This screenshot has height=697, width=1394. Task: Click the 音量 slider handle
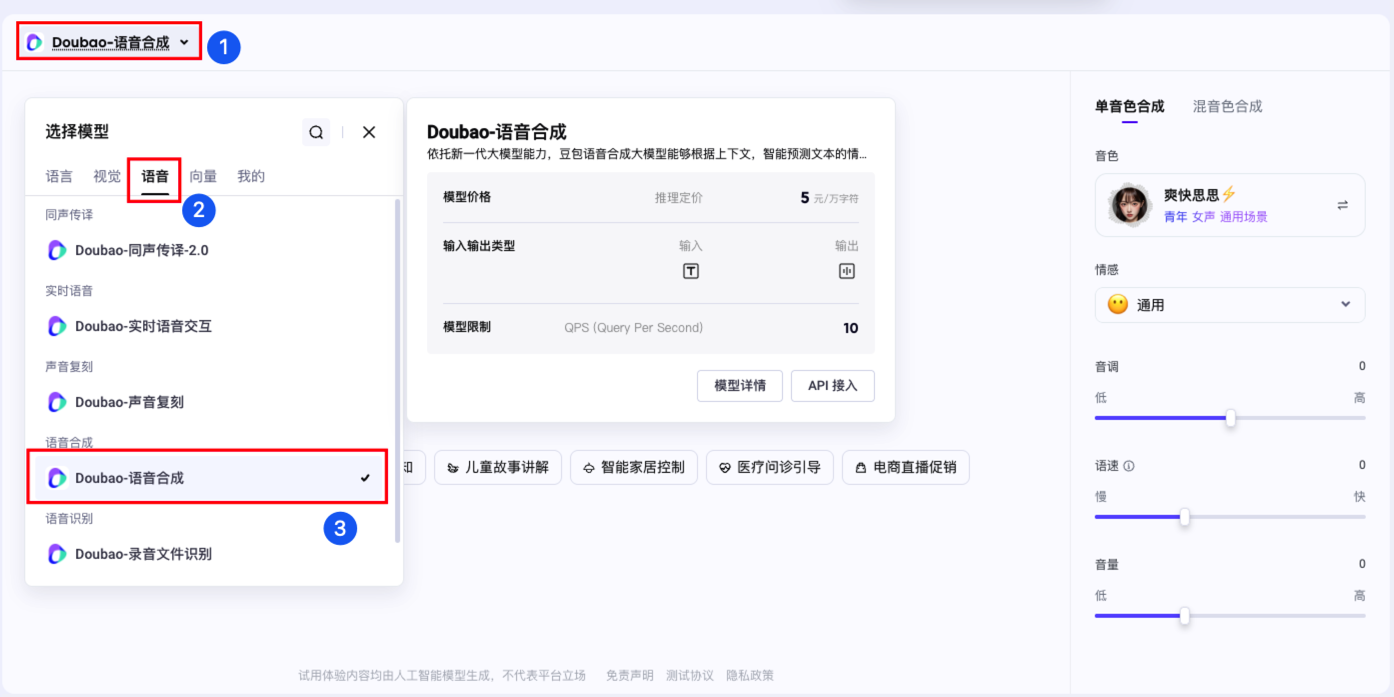coord(1185,616)
